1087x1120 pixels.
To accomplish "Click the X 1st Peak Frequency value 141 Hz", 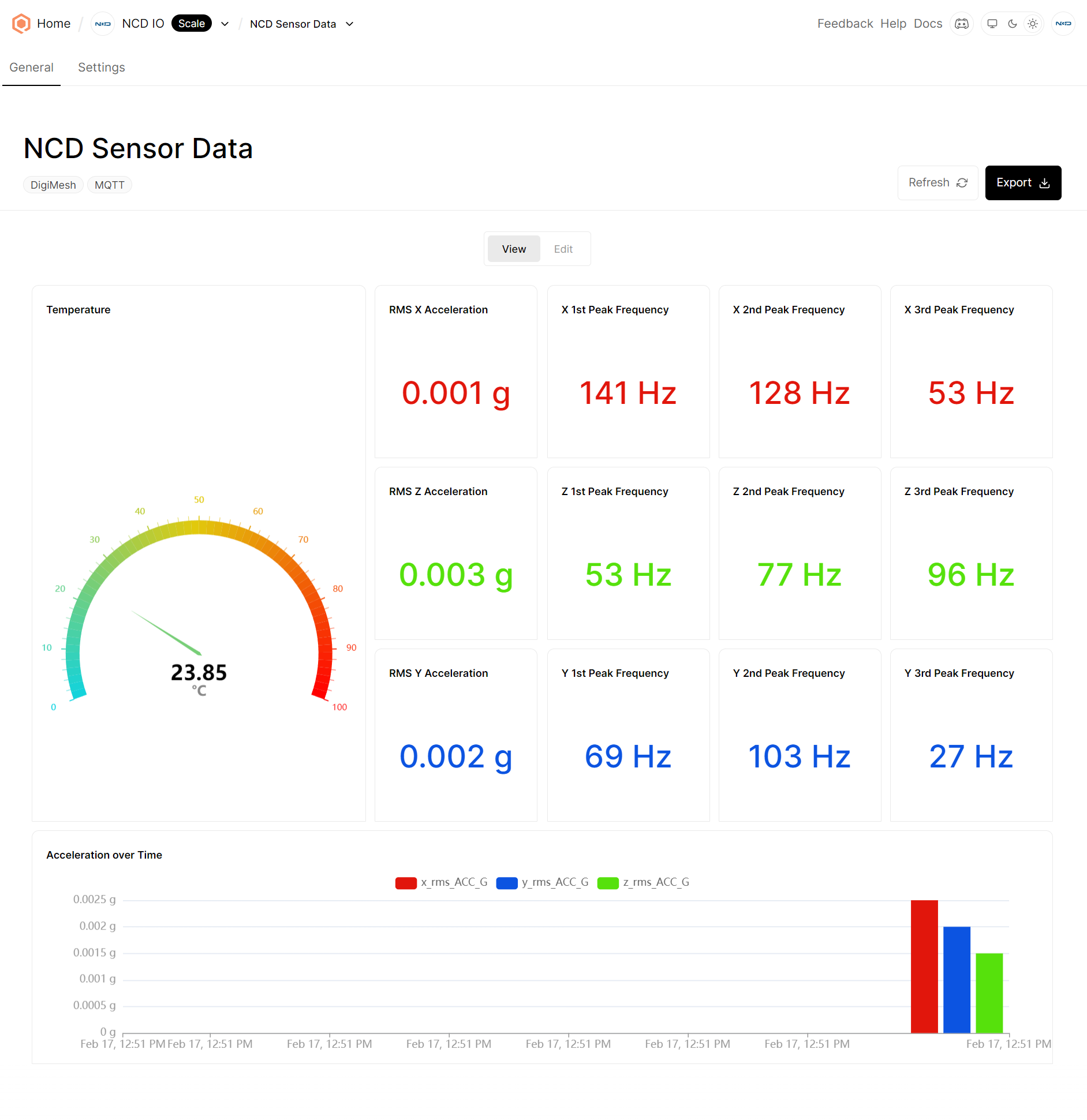I will (628, 393).
